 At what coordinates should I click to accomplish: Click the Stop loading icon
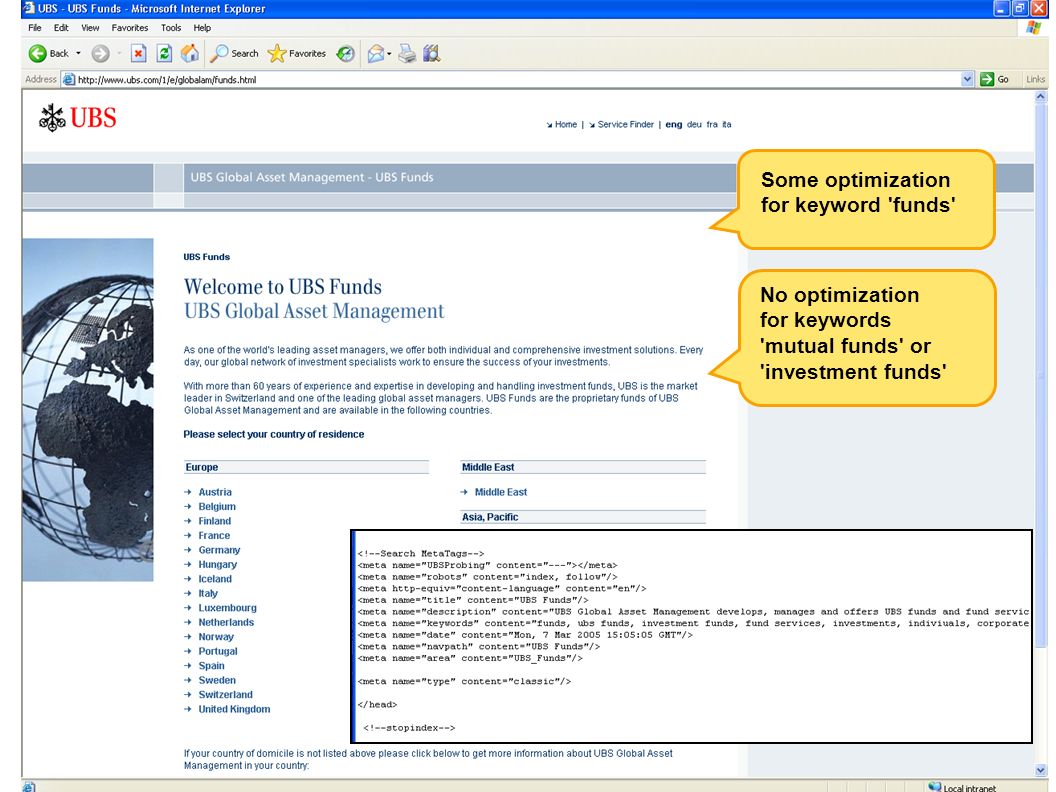click(x=138, y=53)
